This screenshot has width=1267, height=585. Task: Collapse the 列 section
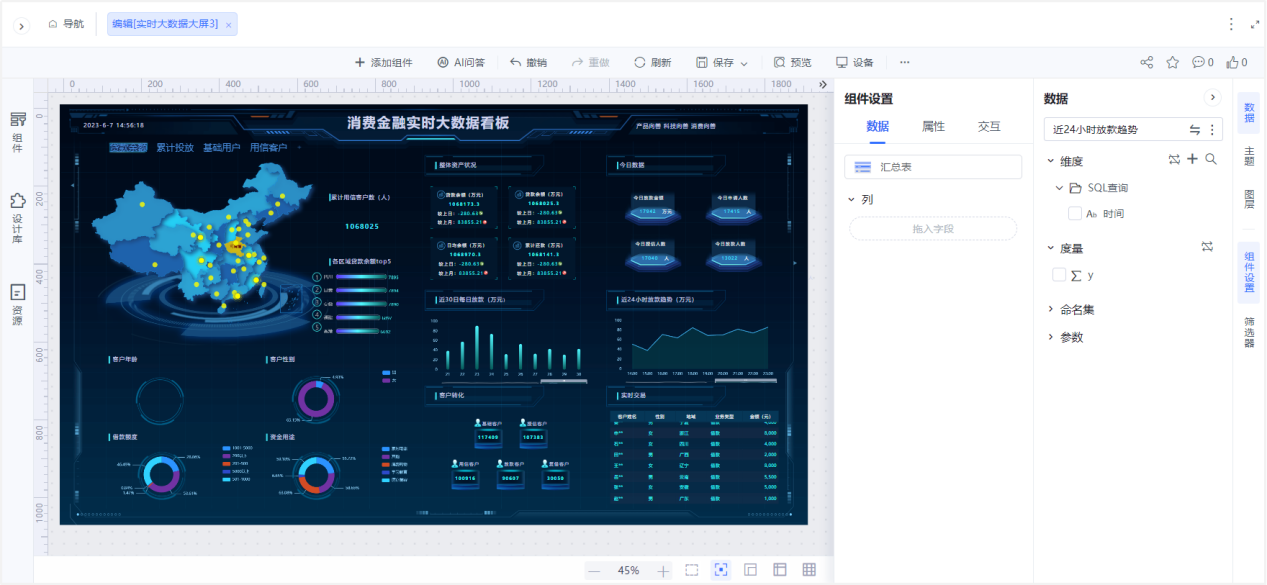pos(851,199)
